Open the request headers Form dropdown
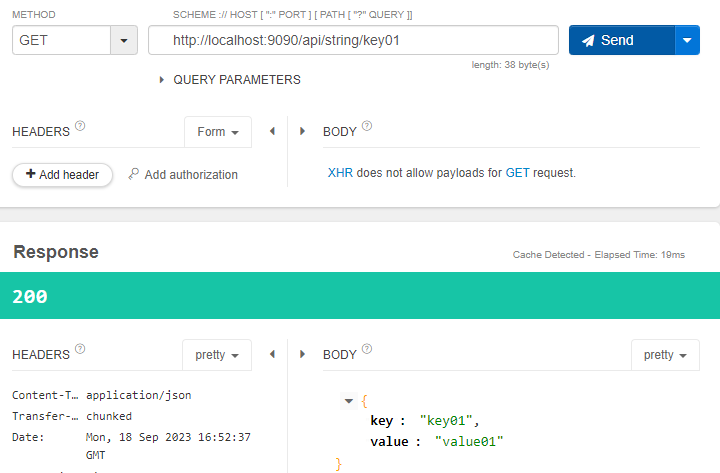This screenshot has width=720, height=473. pyautogui.click(x=218, y=132)
